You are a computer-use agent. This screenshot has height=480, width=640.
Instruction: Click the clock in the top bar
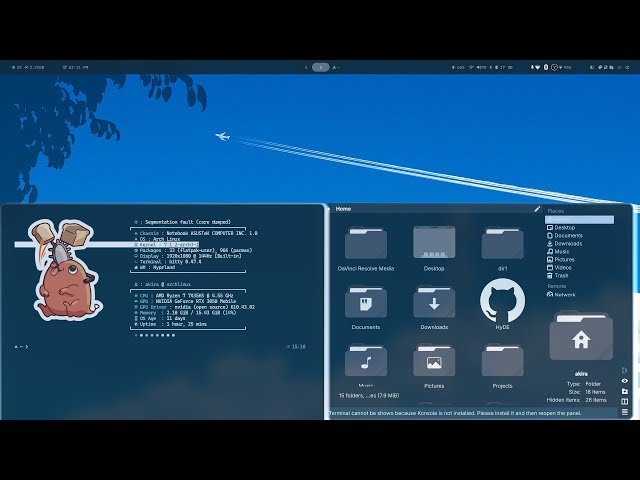[x=76, y=67]
